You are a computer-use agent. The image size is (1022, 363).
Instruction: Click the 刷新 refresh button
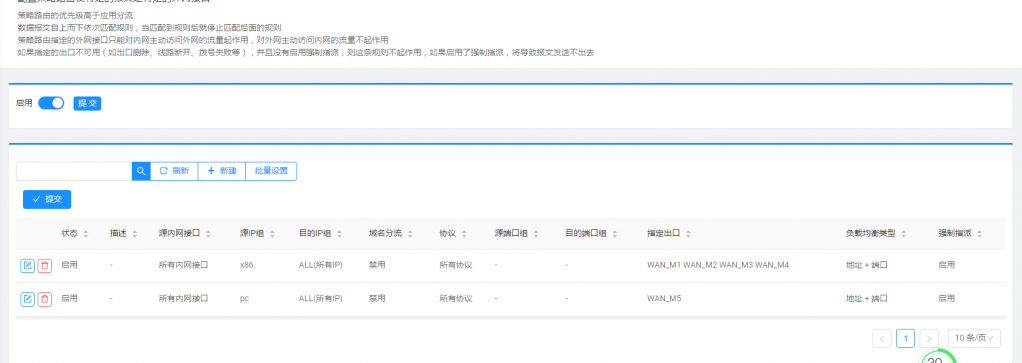(x=174, y=171)
